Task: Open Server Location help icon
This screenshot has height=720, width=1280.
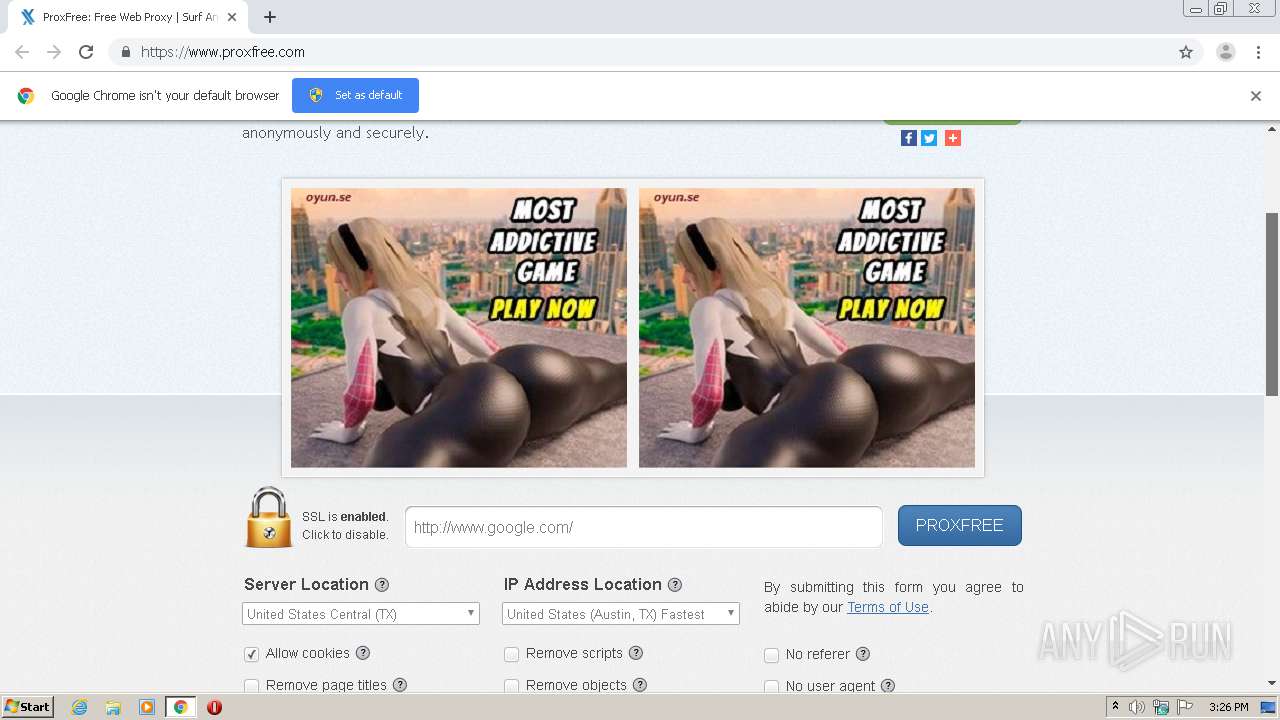Action: pos(382,585)
